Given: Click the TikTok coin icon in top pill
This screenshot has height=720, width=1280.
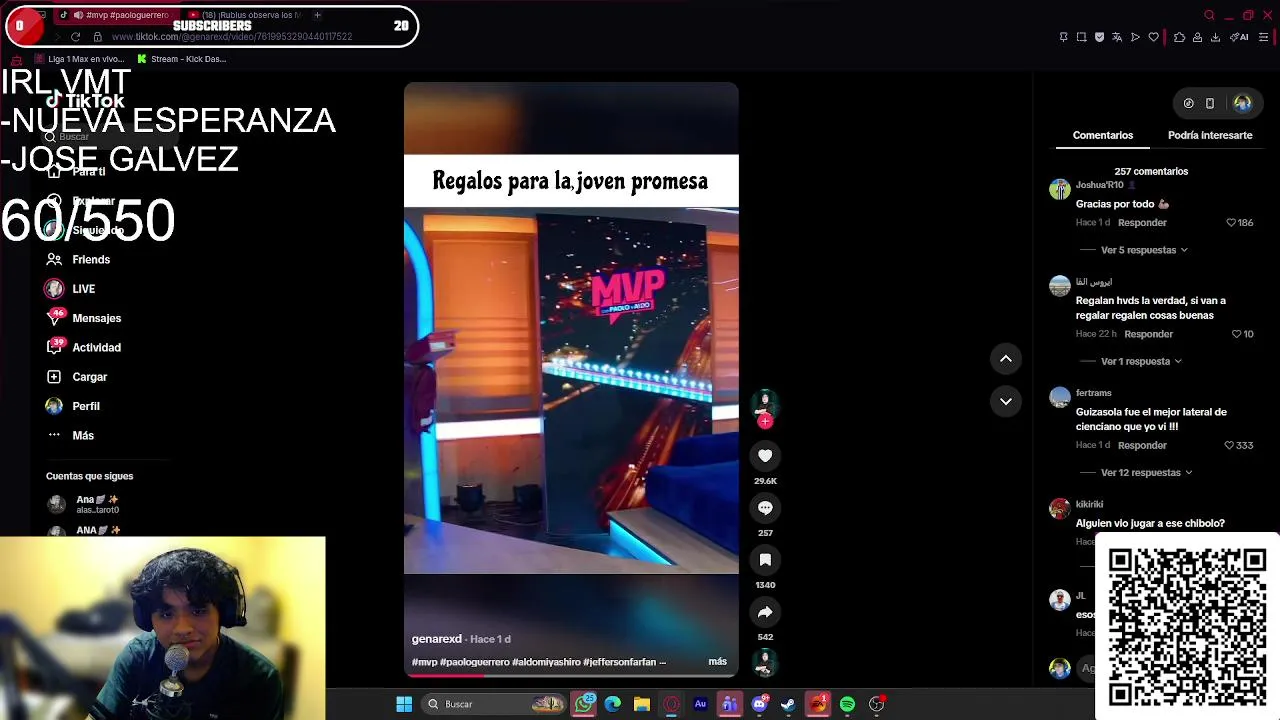Looking at the screenshot, I should pos(1189,103).
